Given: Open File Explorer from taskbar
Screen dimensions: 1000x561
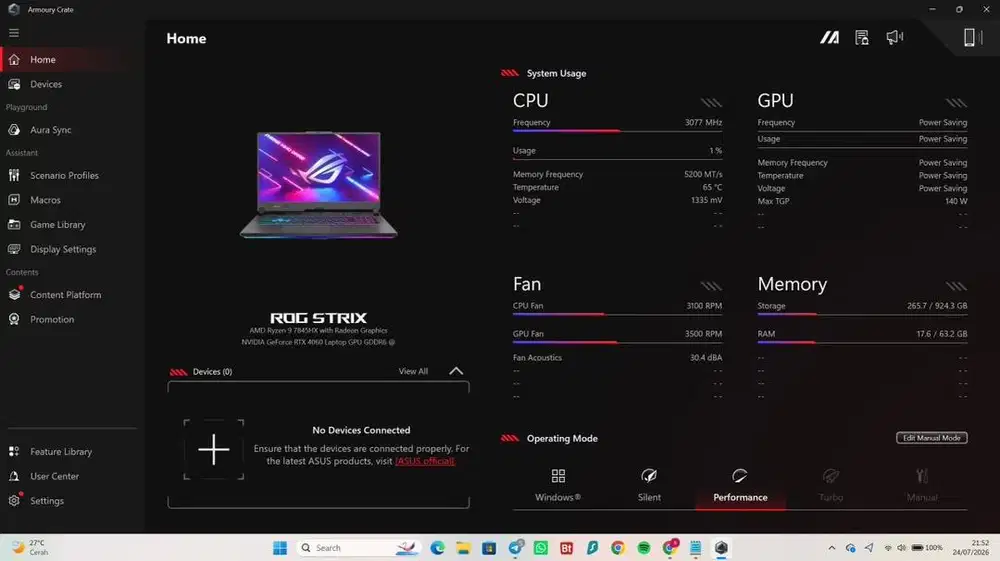Looking at the screenshot, I should point(463,548).
